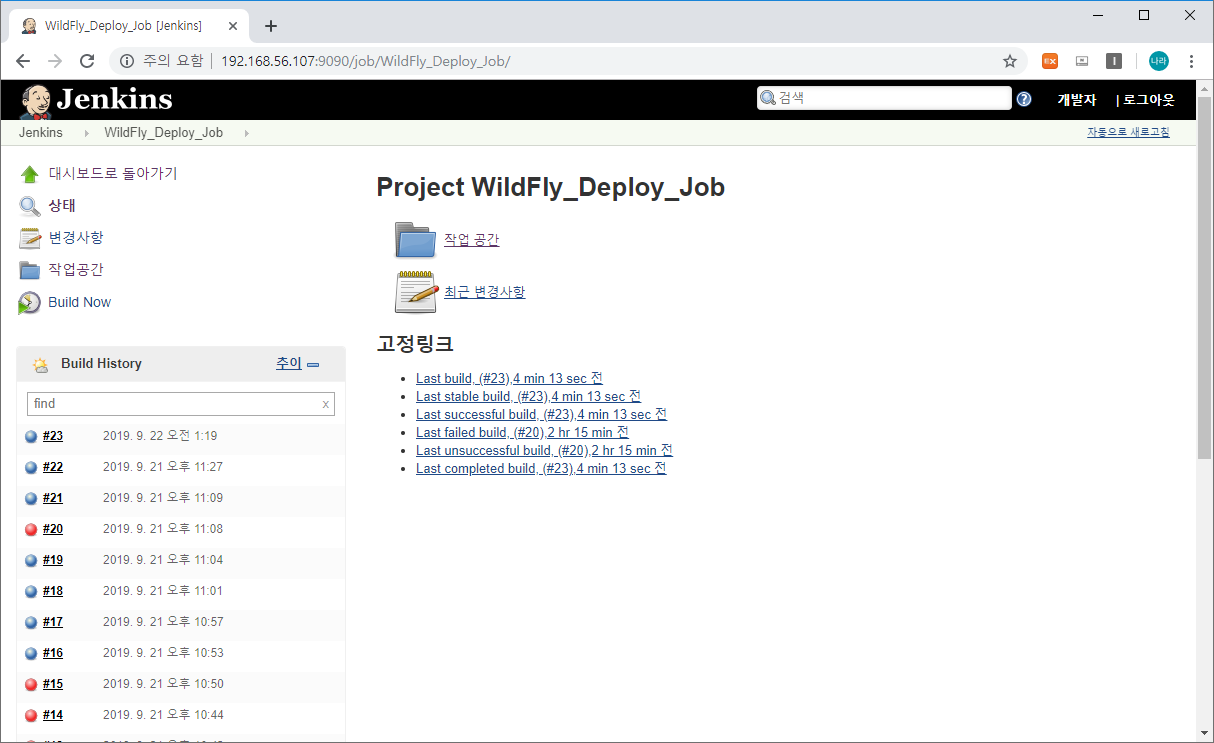Screen dimensions: 1214x743
Task: Reload the page with browser refresh icon
Action: point(87,61)
